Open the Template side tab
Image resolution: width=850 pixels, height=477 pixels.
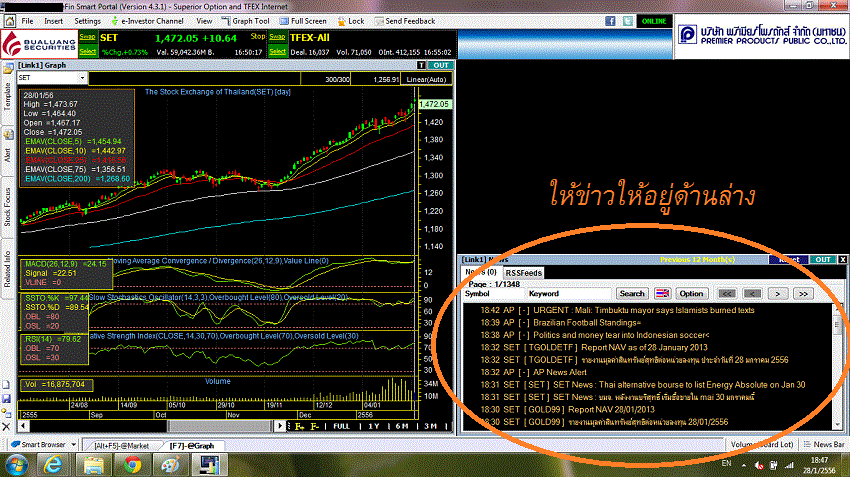8,96
